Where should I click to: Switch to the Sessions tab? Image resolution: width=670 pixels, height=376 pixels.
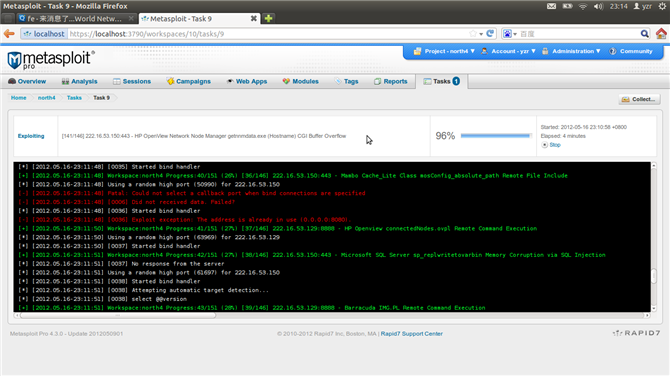click(x=132, y=81)
